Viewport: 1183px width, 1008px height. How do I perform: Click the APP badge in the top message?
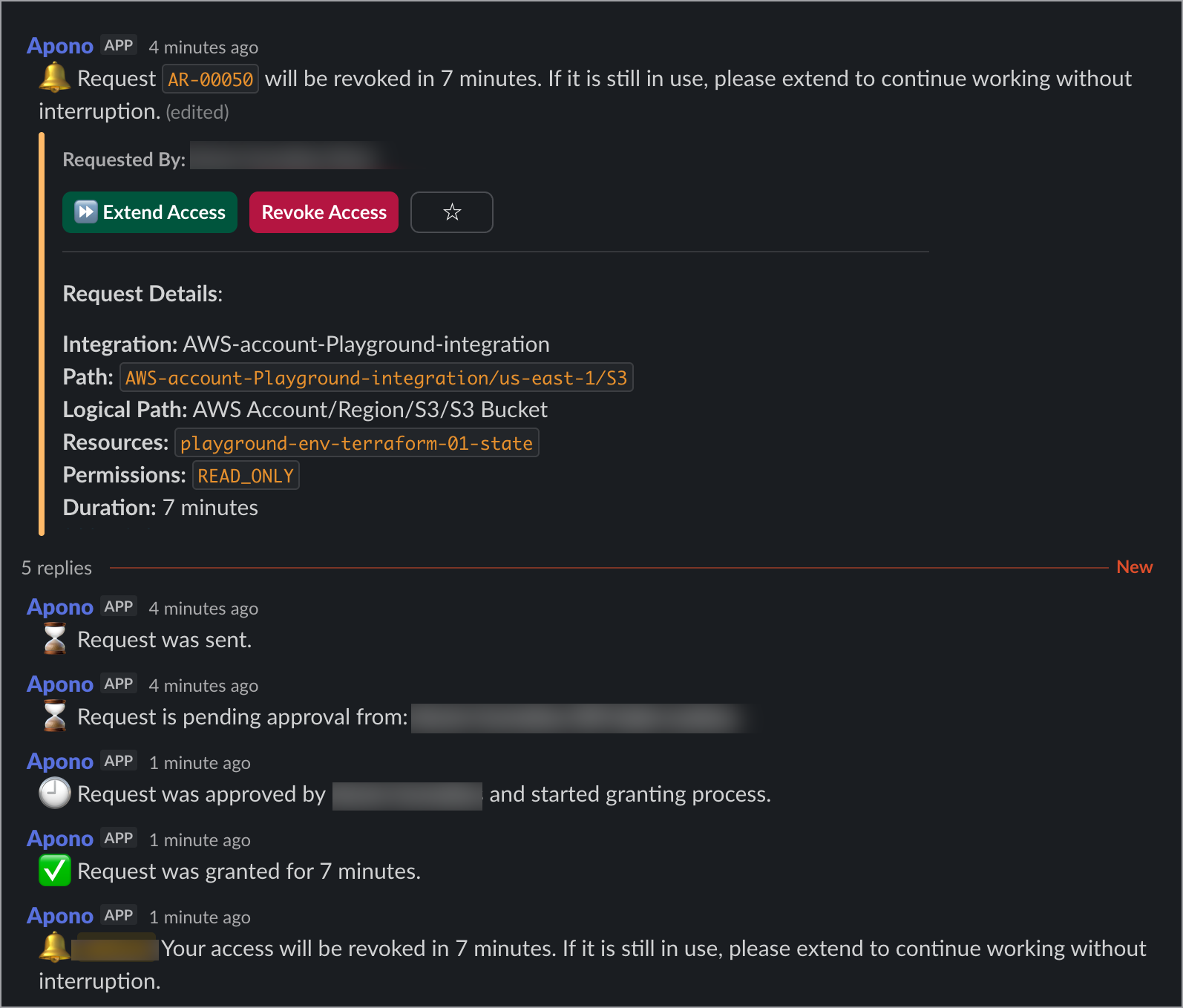pos(119,45)
